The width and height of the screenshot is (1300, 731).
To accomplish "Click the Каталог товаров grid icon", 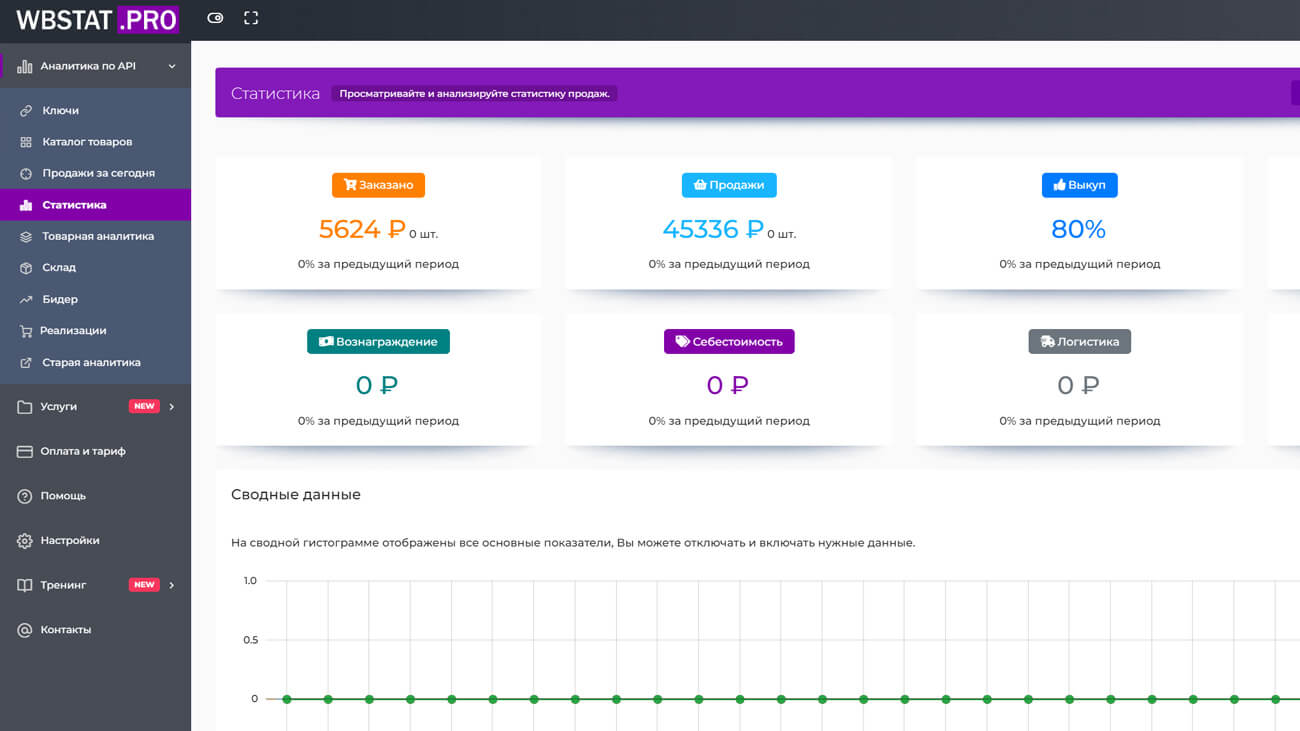I will pyautogui.click(x=26, y=142).
